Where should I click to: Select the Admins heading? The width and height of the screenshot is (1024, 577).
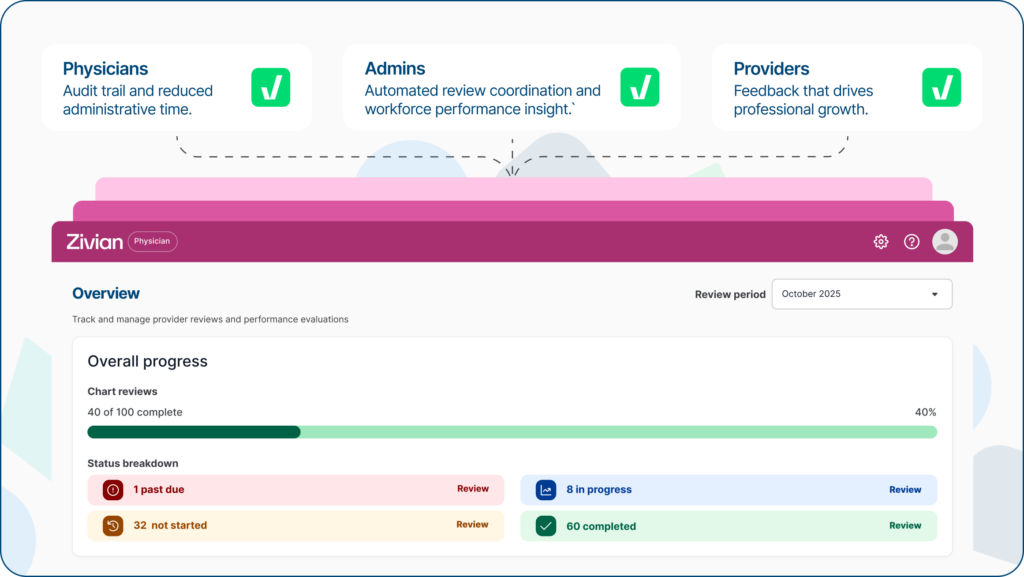pos(394,69)
